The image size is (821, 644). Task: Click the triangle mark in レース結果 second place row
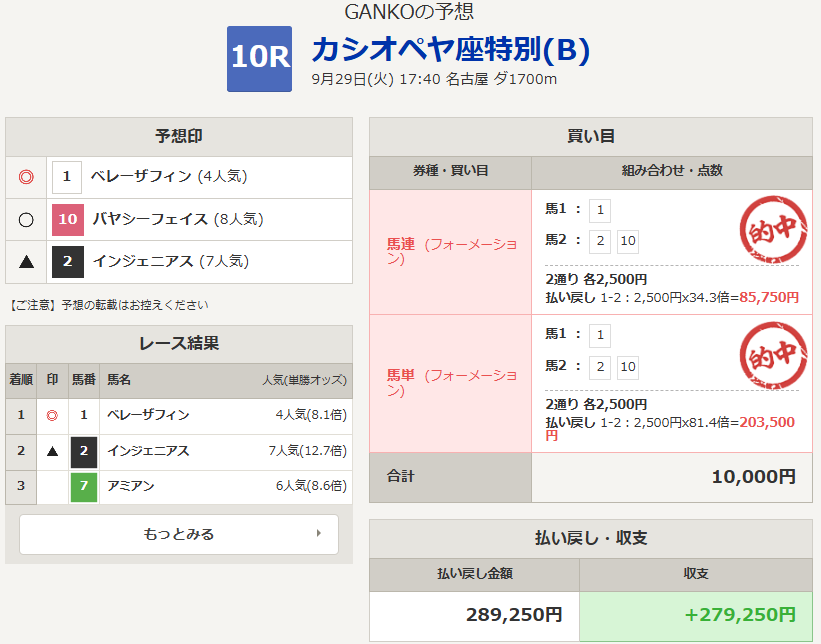pyautogui.click(x=52, y=451)
